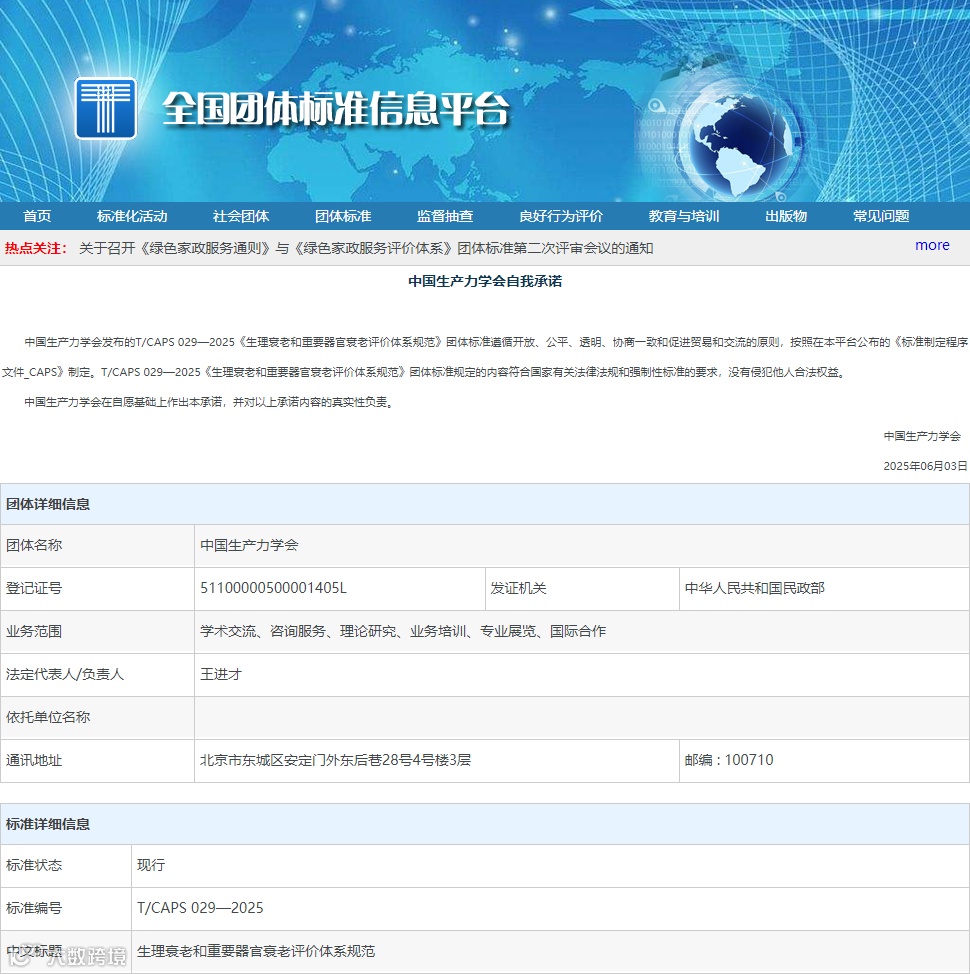Click the 标准编号 label cell
This screenshot has height=974, width=970.
[66, 908]
